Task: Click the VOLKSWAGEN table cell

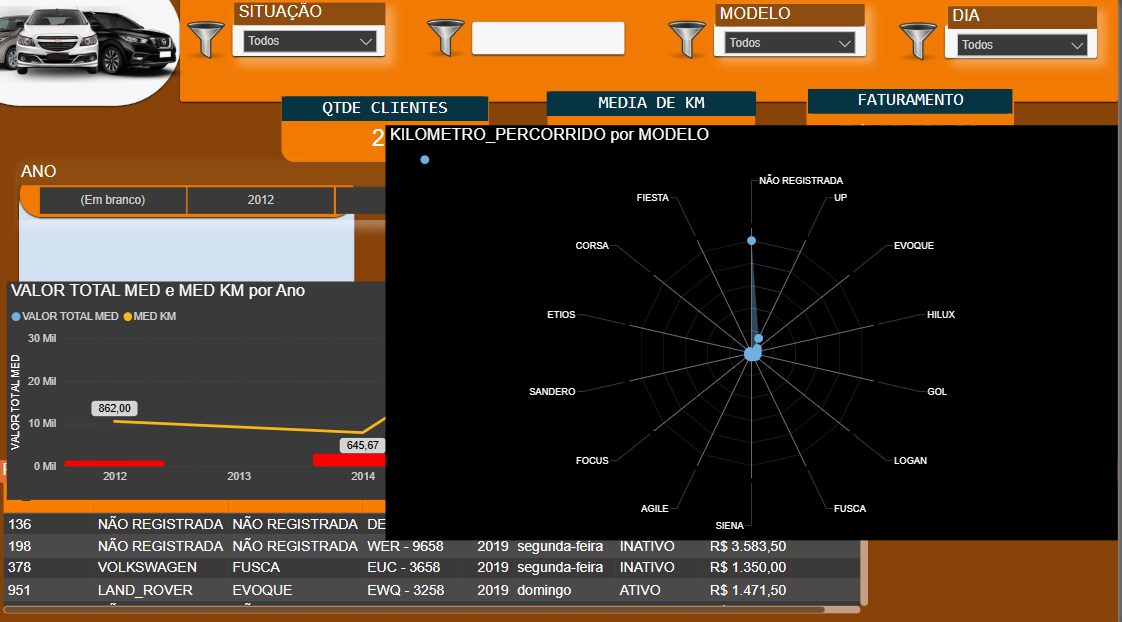Action: click(147, 567)
